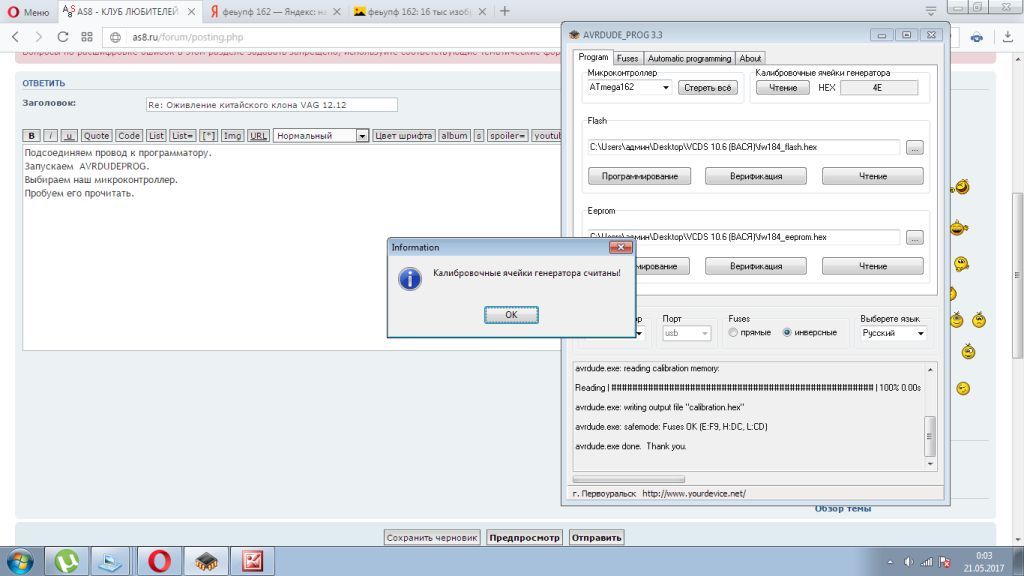Insert a Quote tag
Screen dimensions: 1024x576
tap(96, 136)
